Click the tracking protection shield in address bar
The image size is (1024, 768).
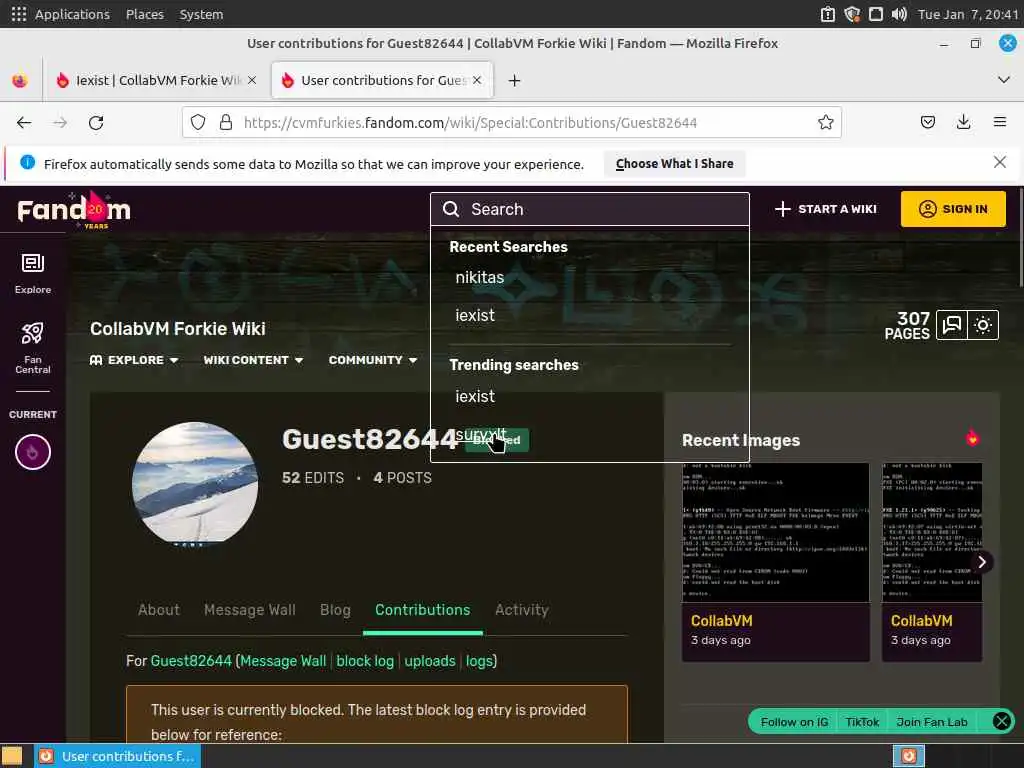point(198,122)
